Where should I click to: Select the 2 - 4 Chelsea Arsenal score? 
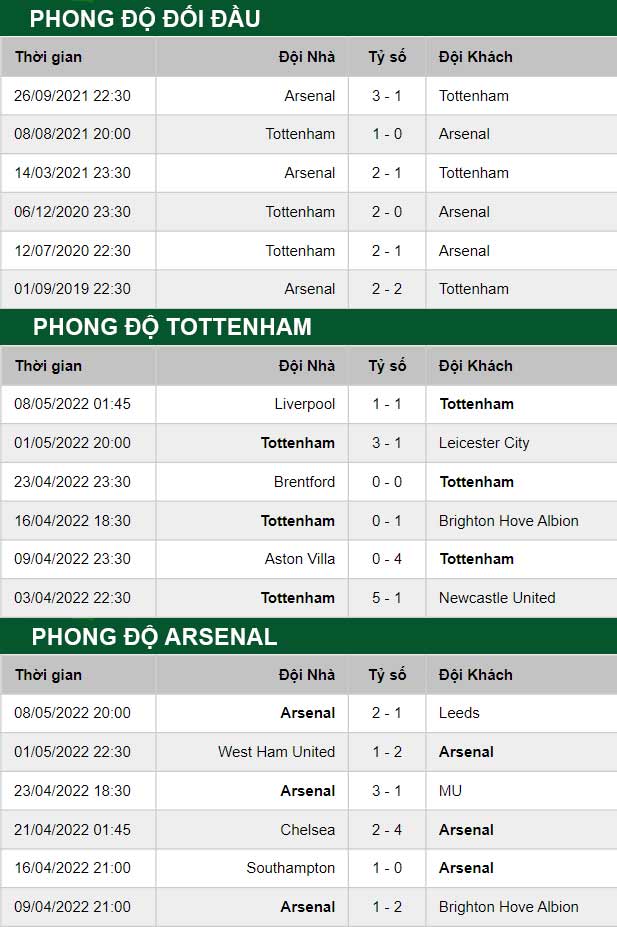pyautogui.click(x=387, y=830)
